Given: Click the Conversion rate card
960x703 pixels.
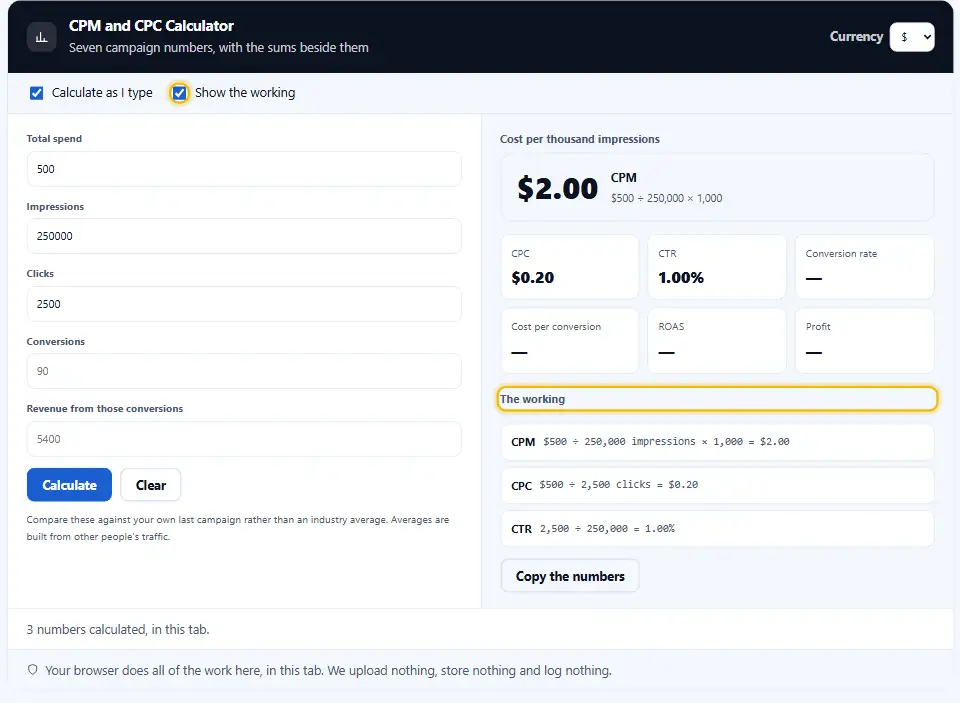Looking at the screenshot, I should click(864, 267).
